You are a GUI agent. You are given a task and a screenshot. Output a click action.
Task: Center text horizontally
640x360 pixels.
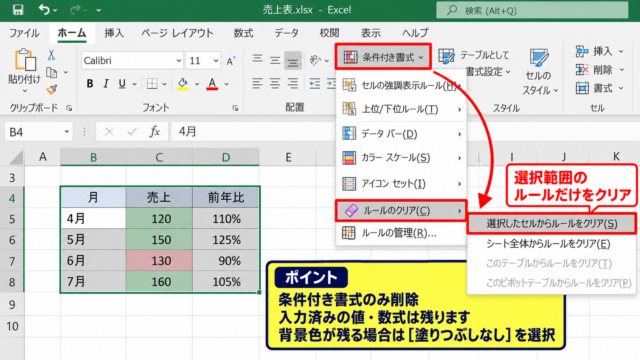pos(275,84)
